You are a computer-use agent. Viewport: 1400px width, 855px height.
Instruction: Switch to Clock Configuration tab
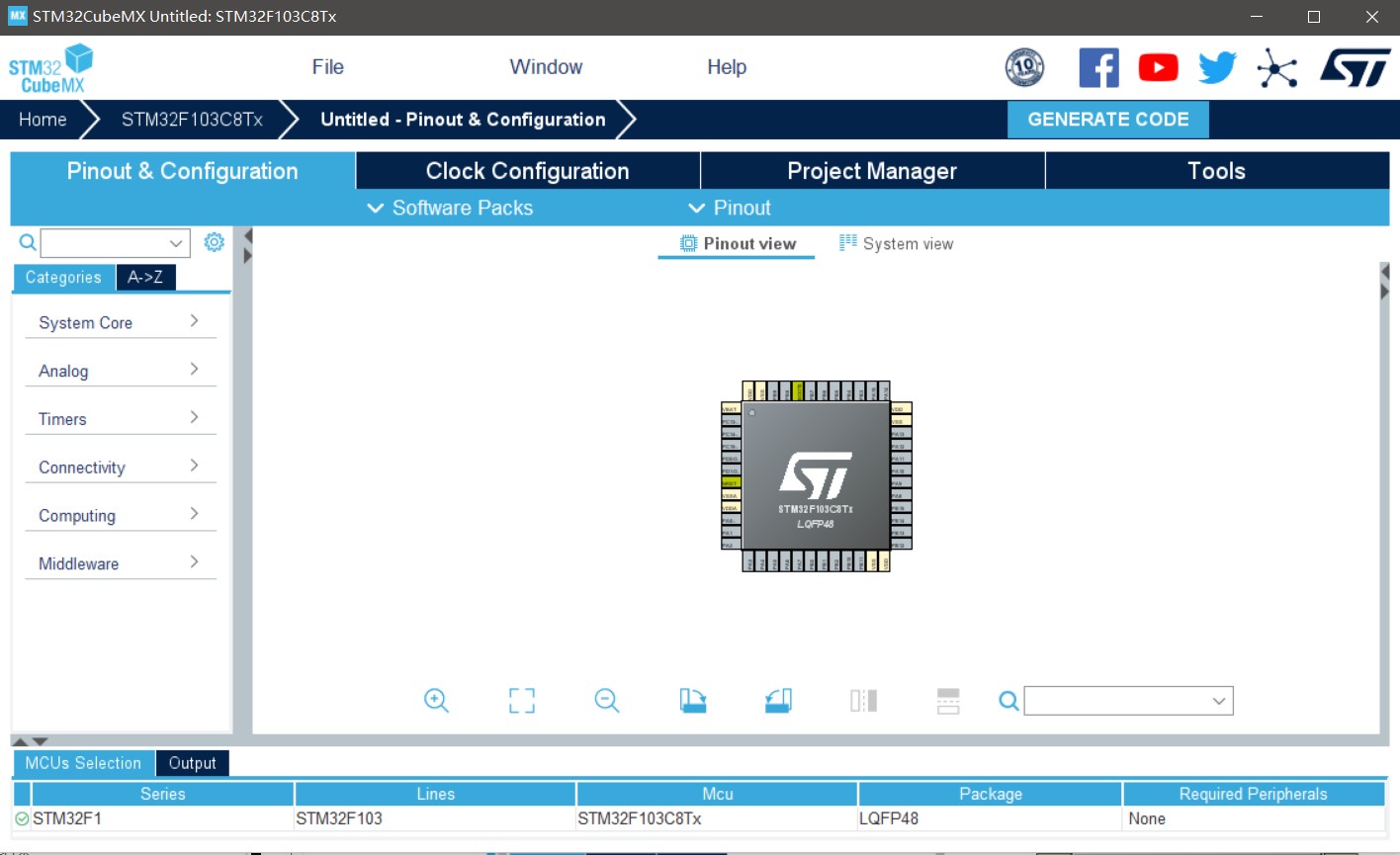coord(527,171)
